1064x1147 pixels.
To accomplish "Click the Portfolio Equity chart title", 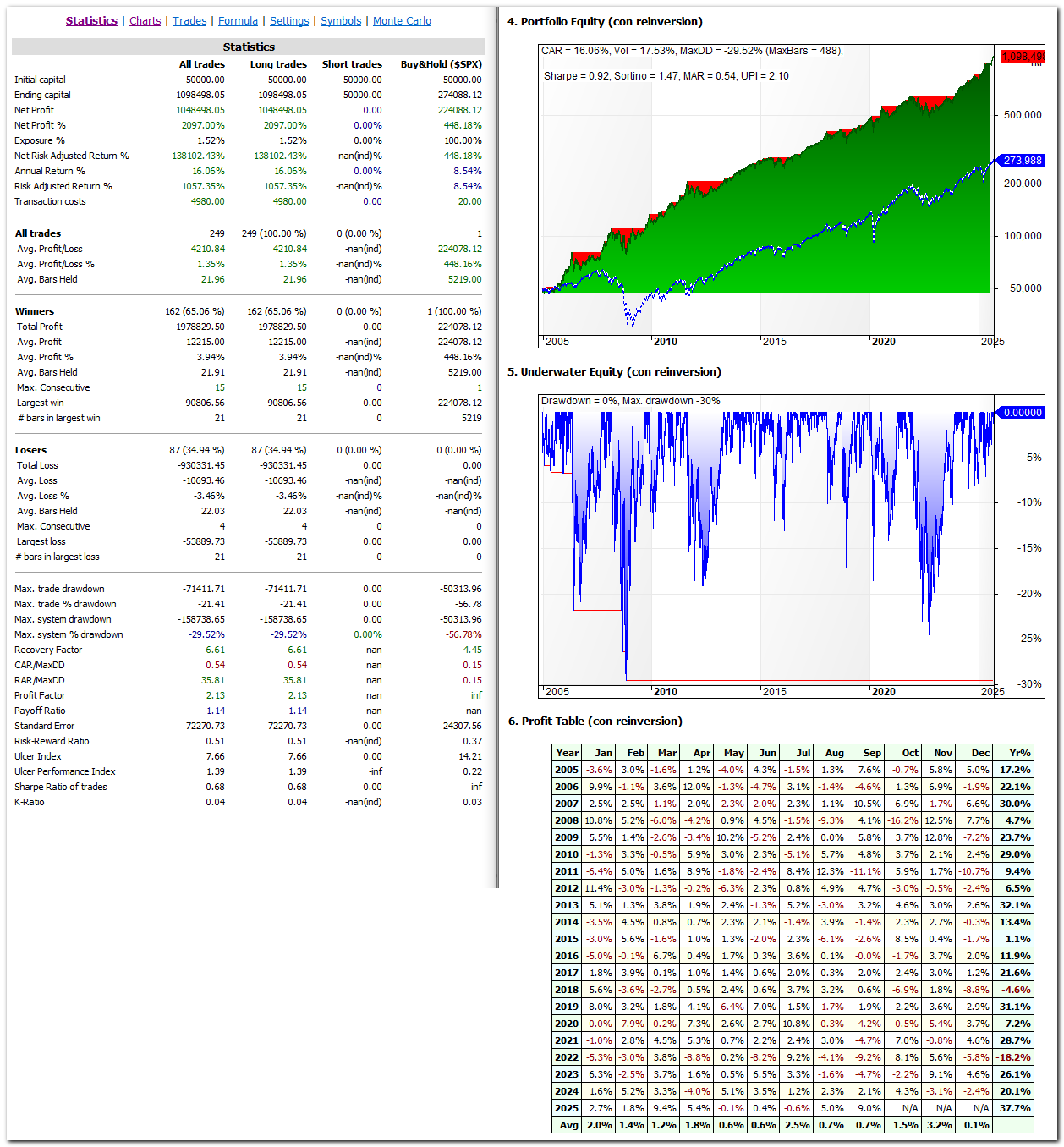I will tap(605, 22).
